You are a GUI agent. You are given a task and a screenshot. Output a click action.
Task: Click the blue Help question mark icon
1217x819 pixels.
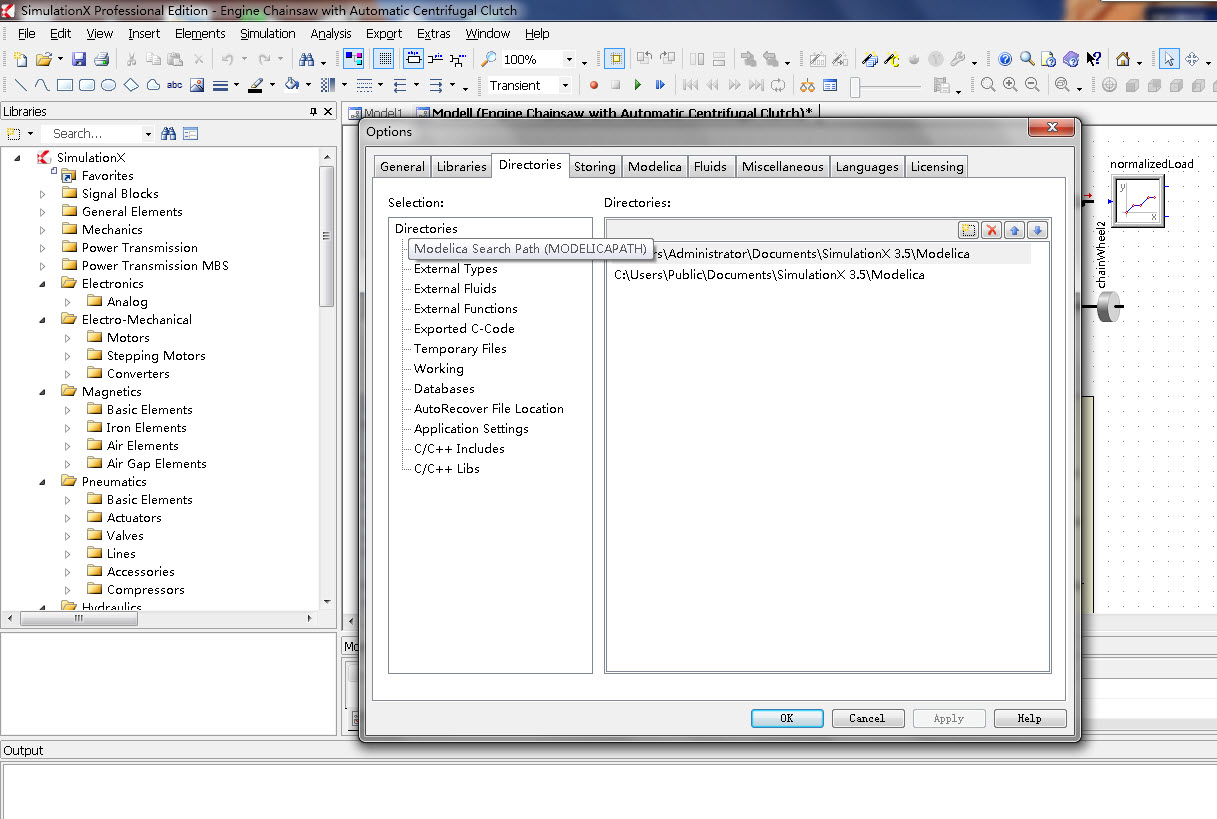click(x=1005, y=60)
